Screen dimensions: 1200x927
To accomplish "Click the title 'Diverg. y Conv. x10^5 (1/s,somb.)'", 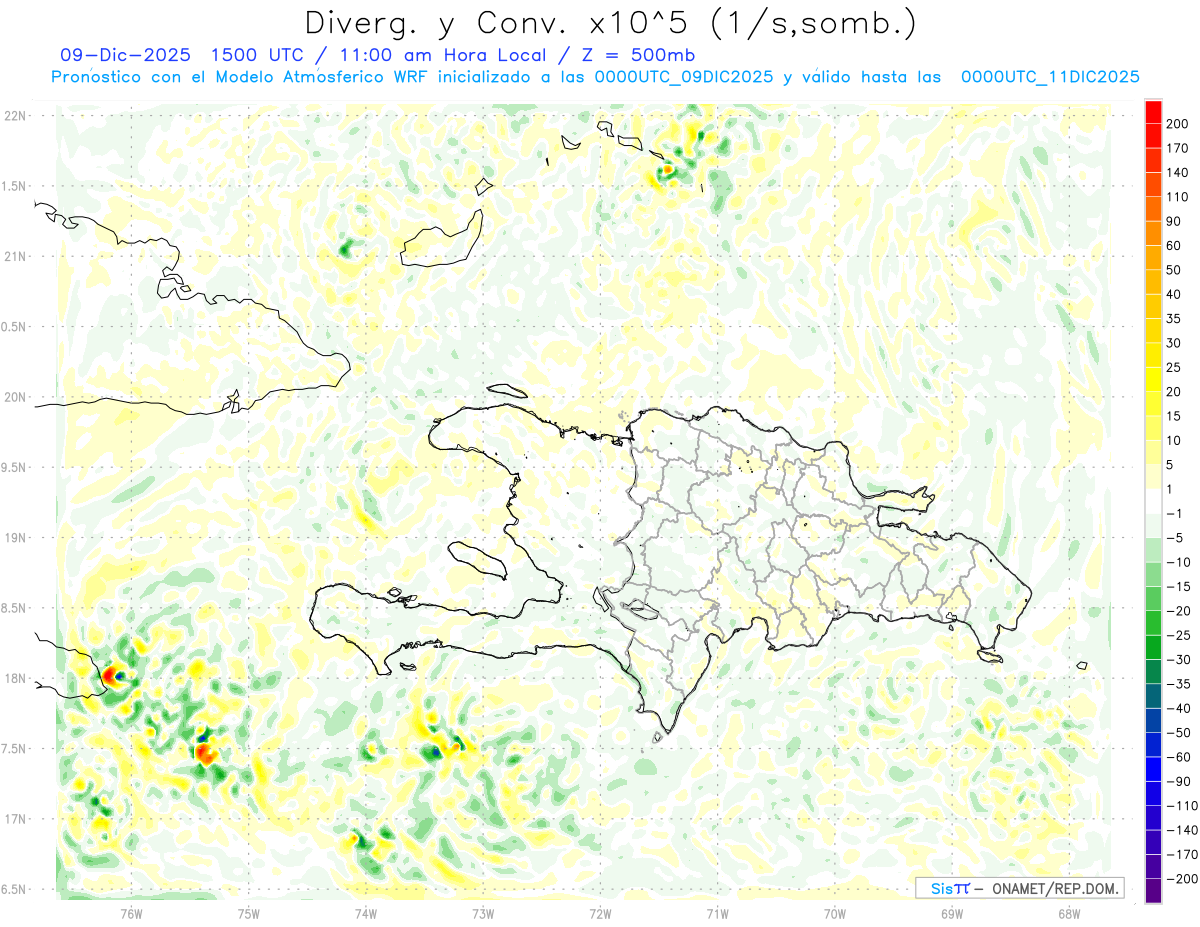I will [609, 23].
